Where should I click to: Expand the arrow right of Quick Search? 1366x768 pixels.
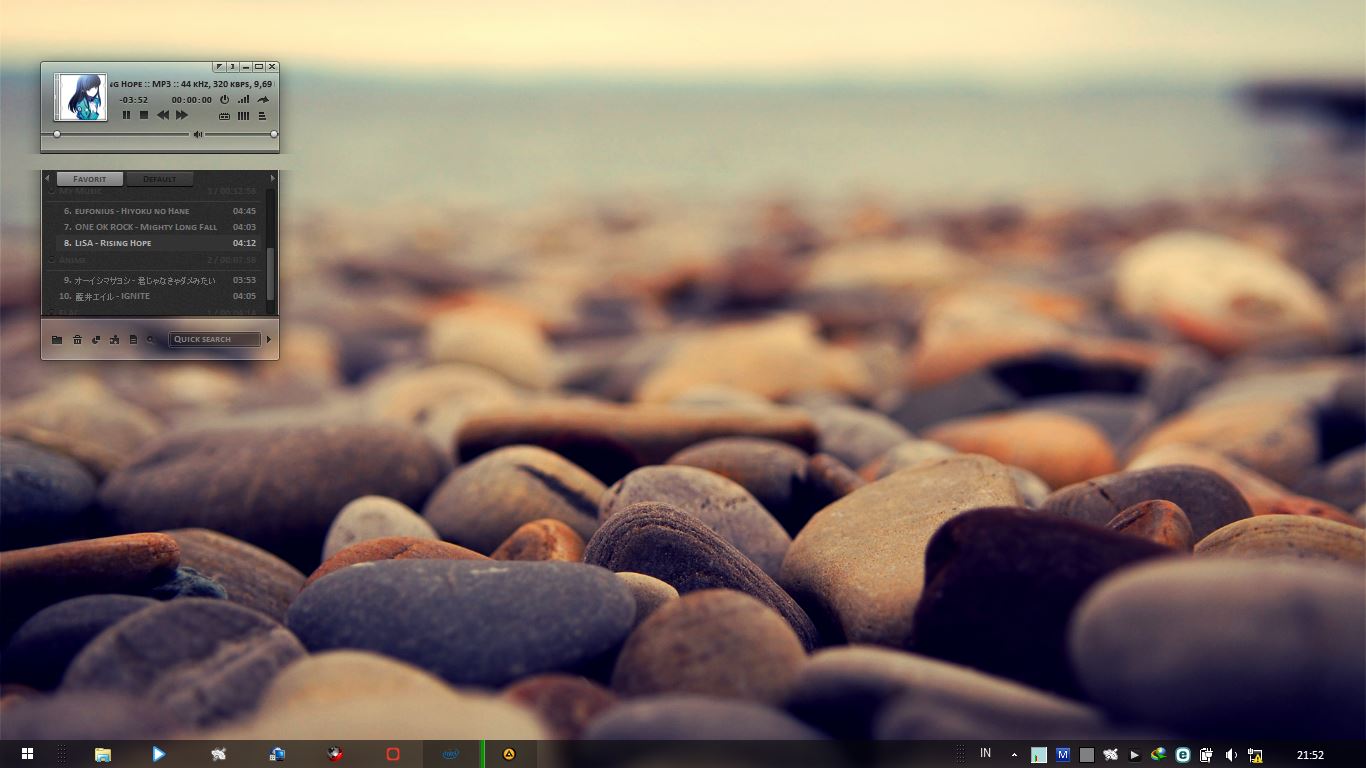[x=269, y=339]
